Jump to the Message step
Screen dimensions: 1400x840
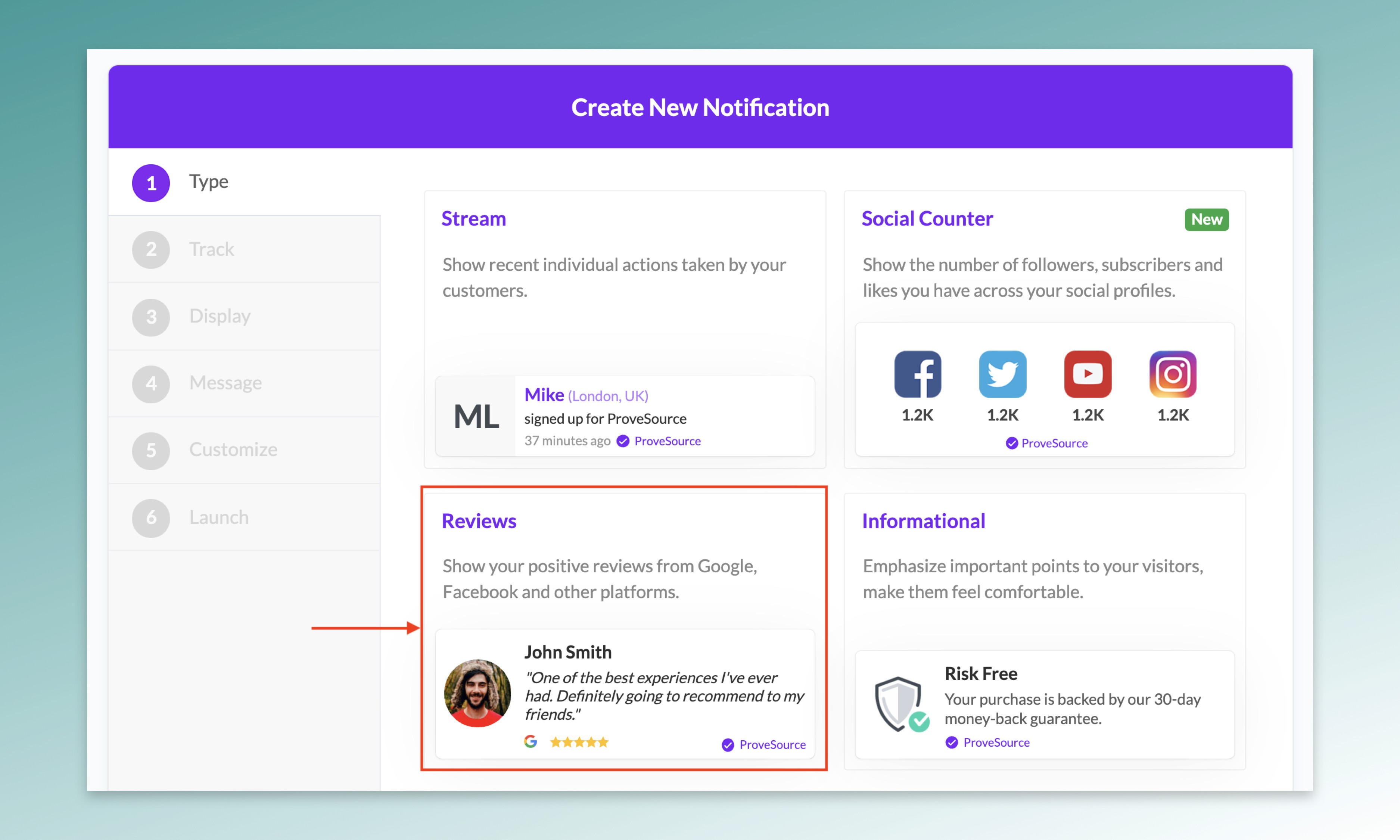click(225, 383)
